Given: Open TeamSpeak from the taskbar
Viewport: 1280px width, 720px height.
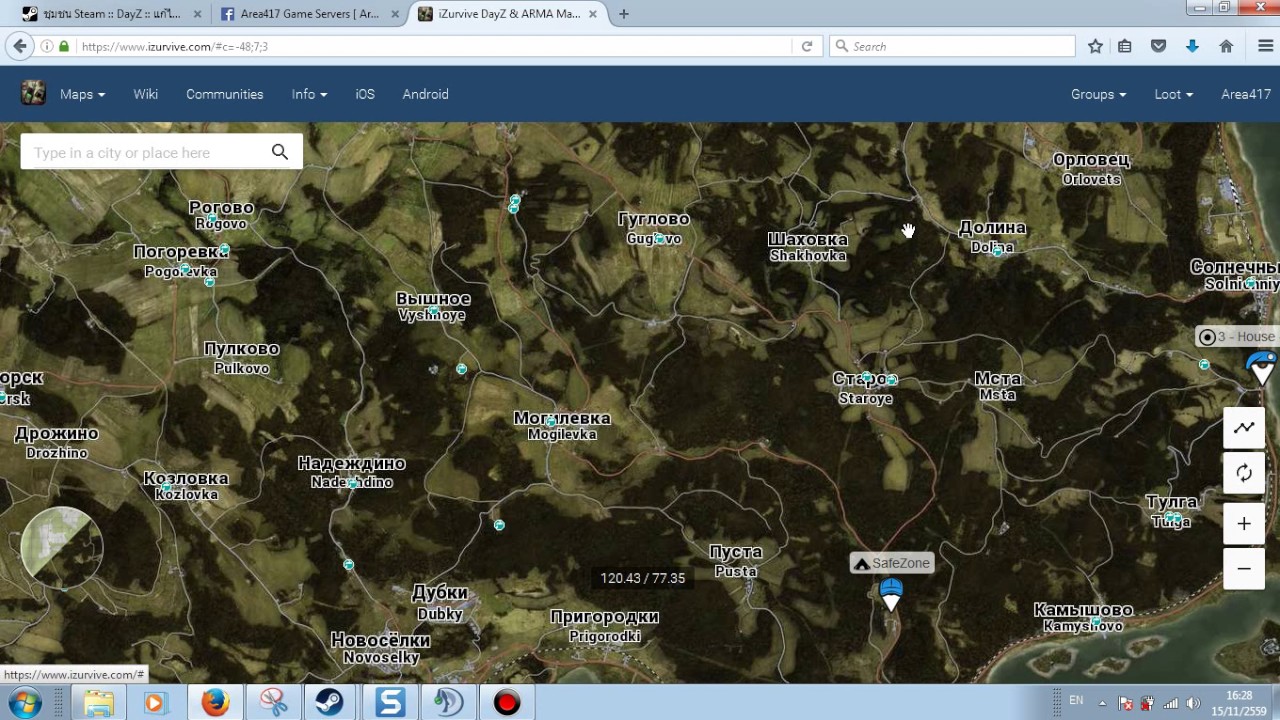Looking at the screenshot, I should pyautogui.click(x=448, y=703).
